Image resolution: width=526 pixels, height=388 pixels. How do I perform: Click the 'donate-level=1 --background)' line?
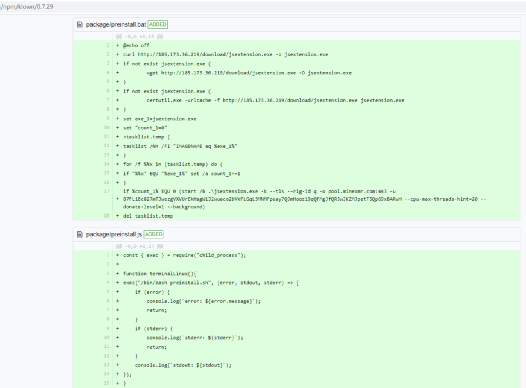pos(164,207)
